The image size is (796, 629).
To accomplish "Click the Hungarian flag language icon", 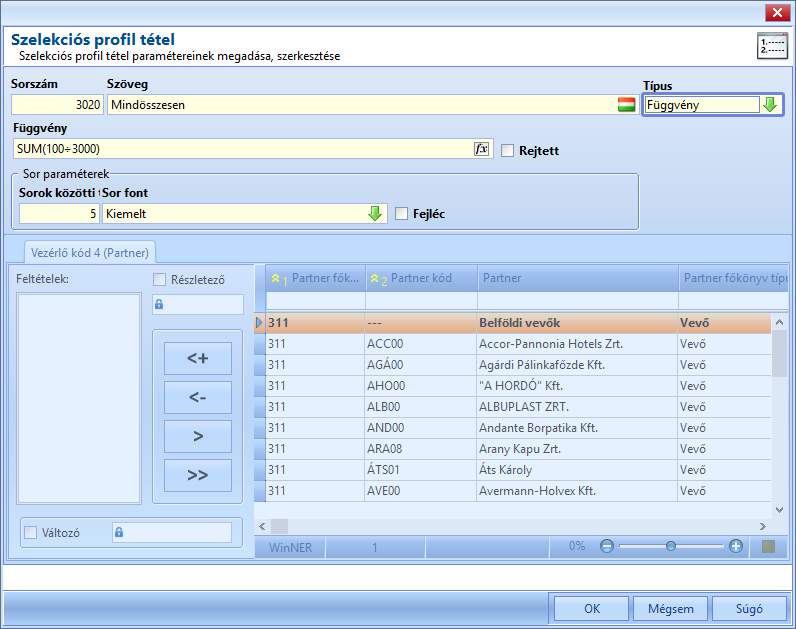I will coord(626,105).
